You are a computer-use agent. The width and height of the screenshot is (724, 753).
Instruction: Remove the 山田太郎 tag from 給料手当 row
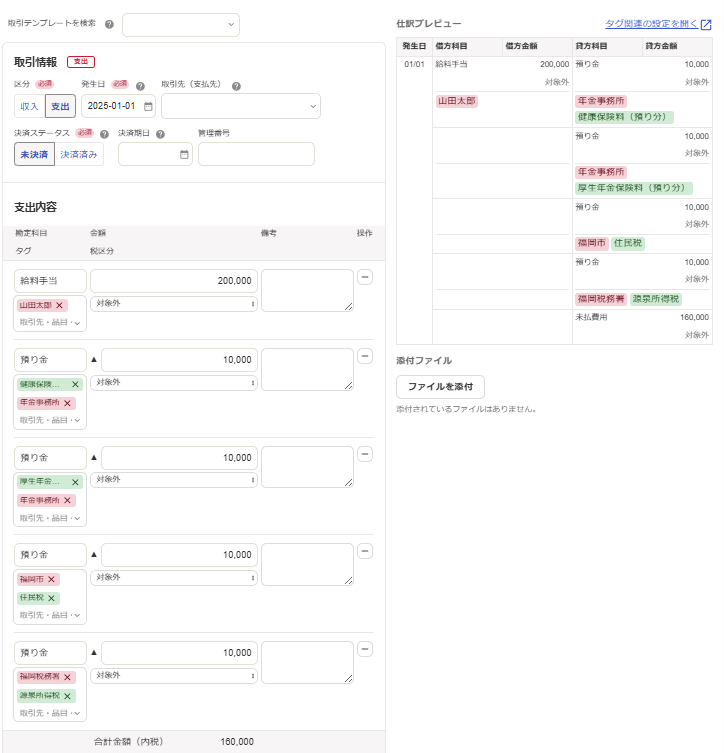click(59, 305)
